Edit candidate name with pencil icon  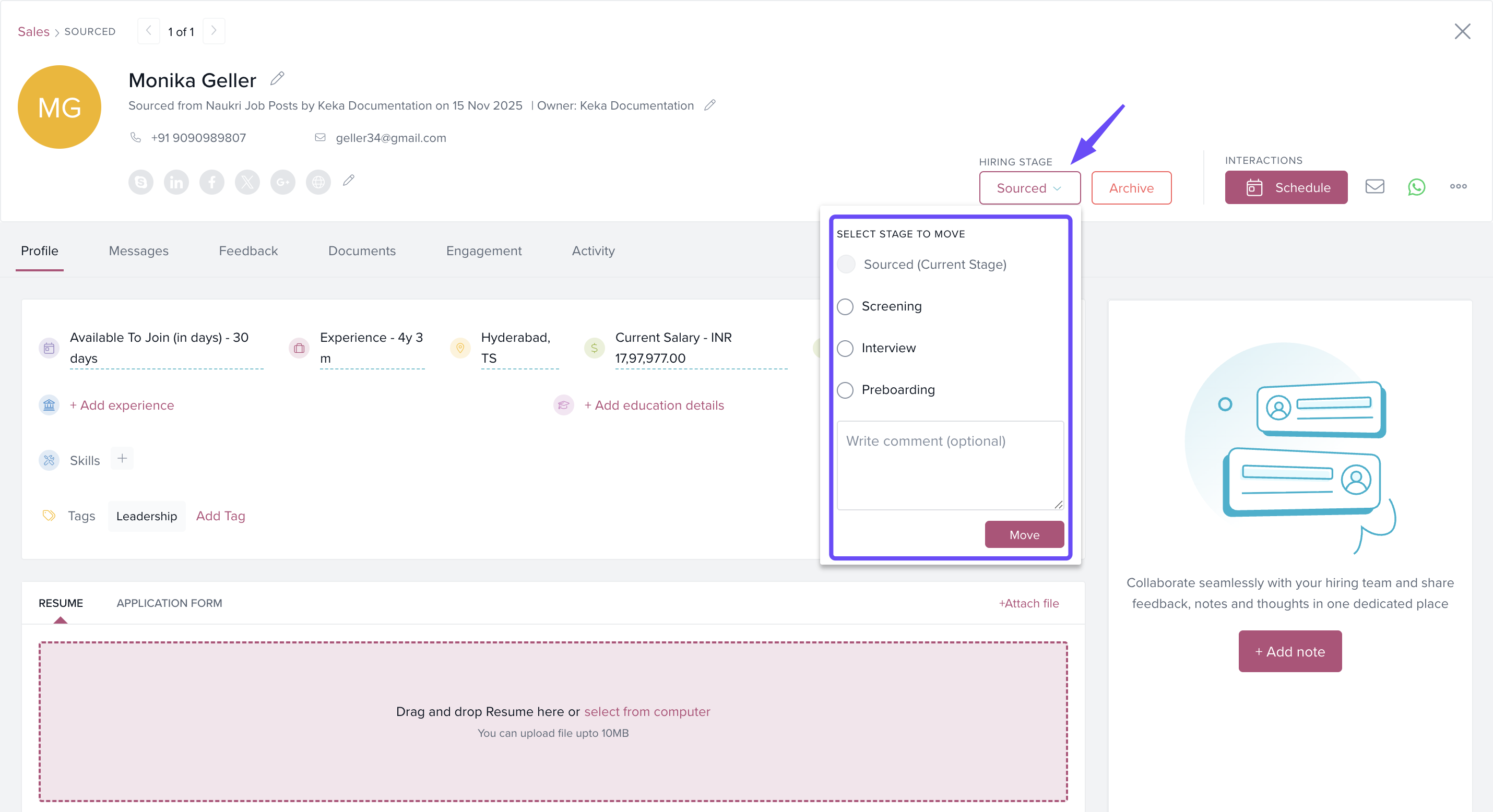pos(277,78)
